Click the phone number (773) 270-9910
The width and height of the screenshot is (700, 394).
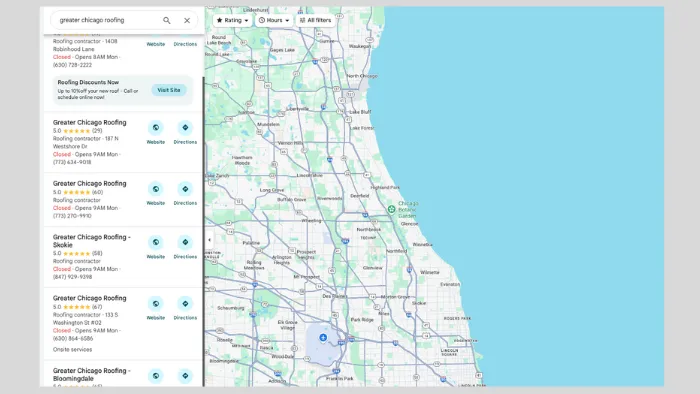72,216
